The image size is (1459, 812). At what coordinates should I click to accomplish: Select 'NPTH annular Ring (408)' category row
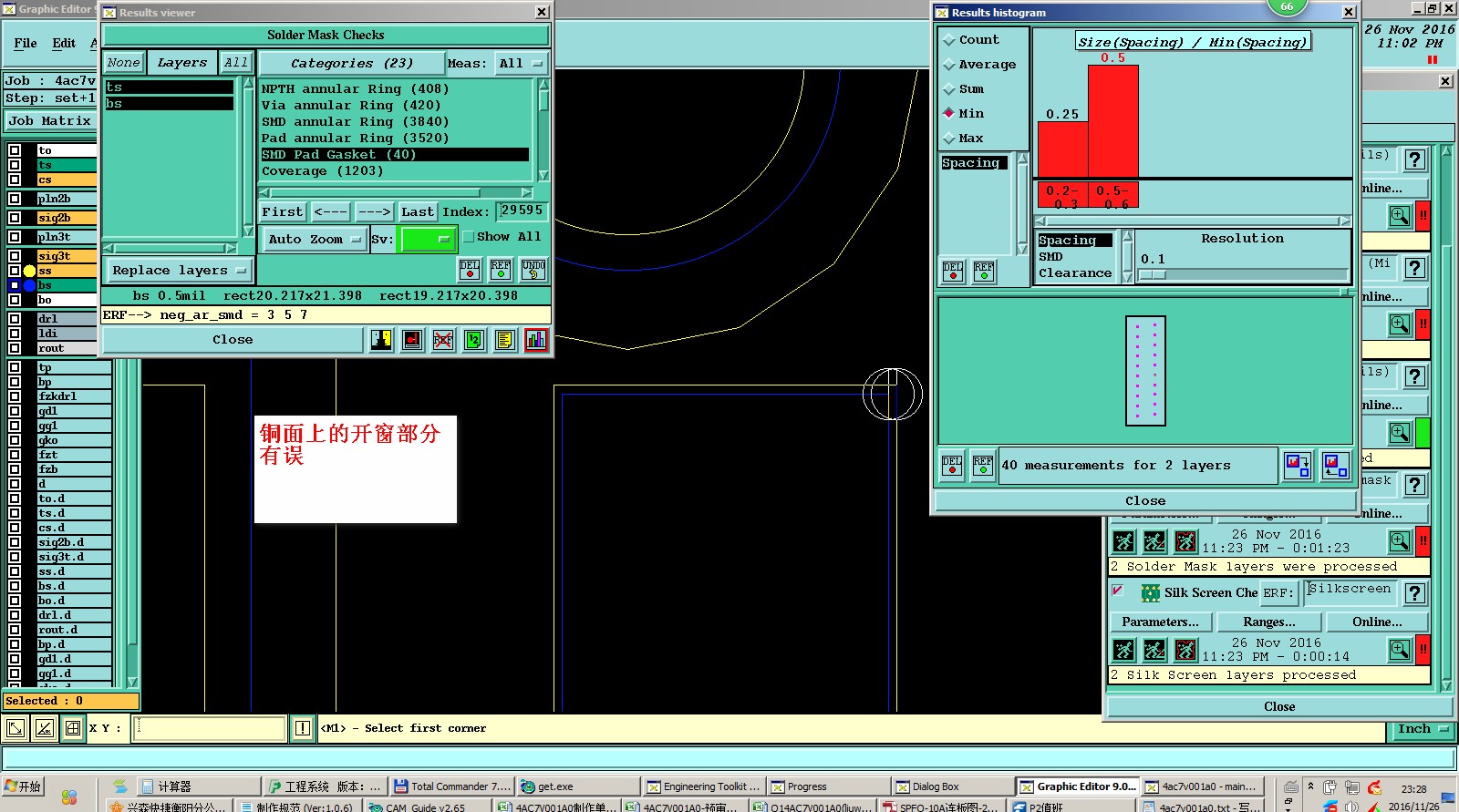(x=395, y=89)
